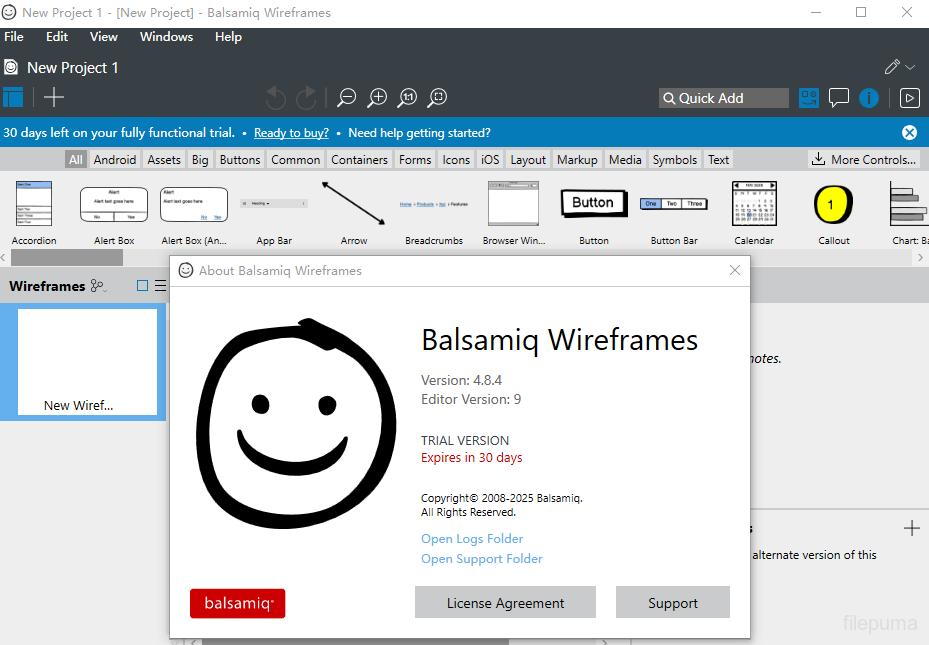Zoom in with the plus magnifier
Image resolution: width=929 pixels, height=645 pixels.
click(377, 98)
